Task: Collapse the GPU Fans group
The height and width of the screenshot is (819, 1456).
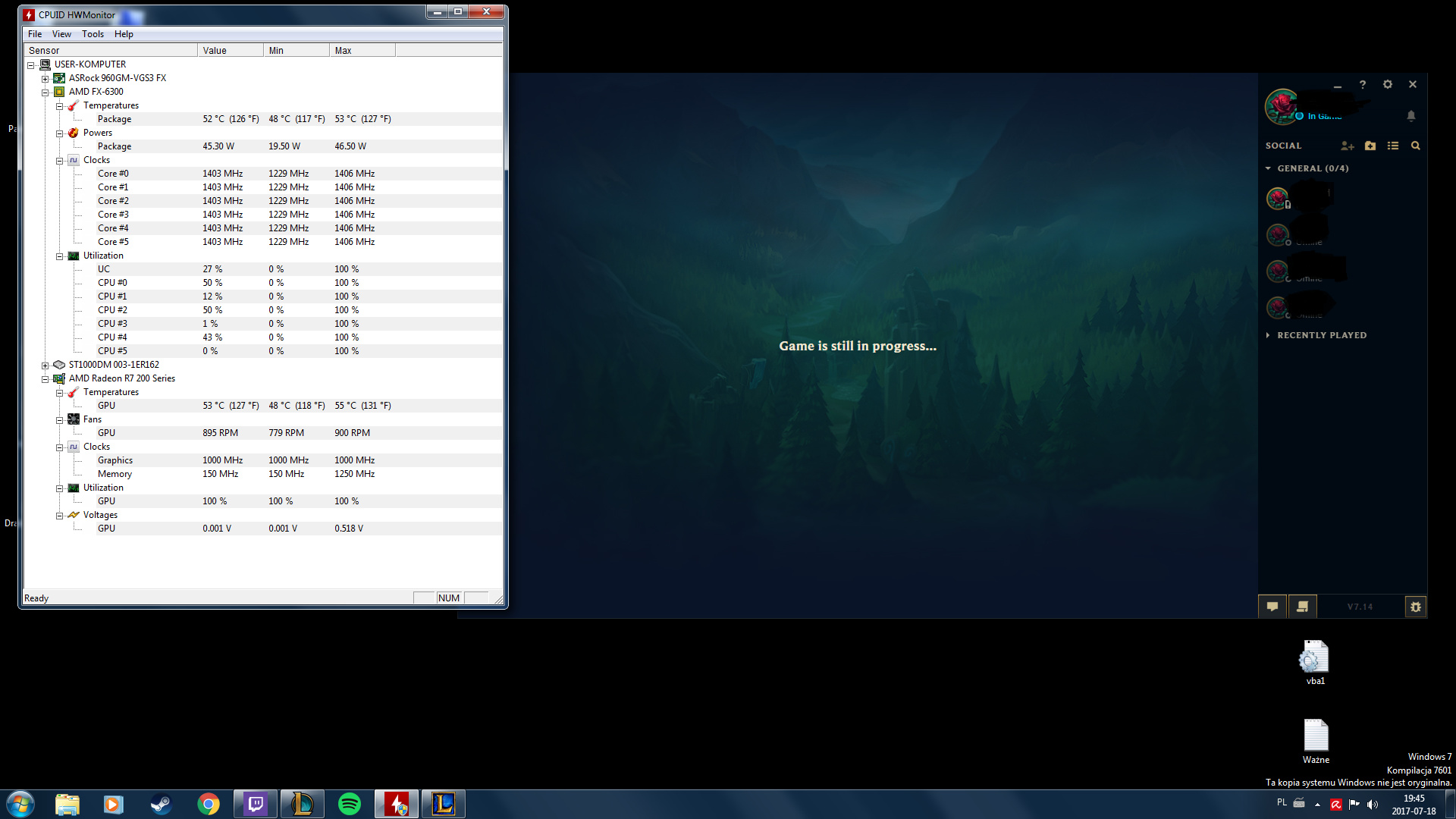Action: coord(60,420)
